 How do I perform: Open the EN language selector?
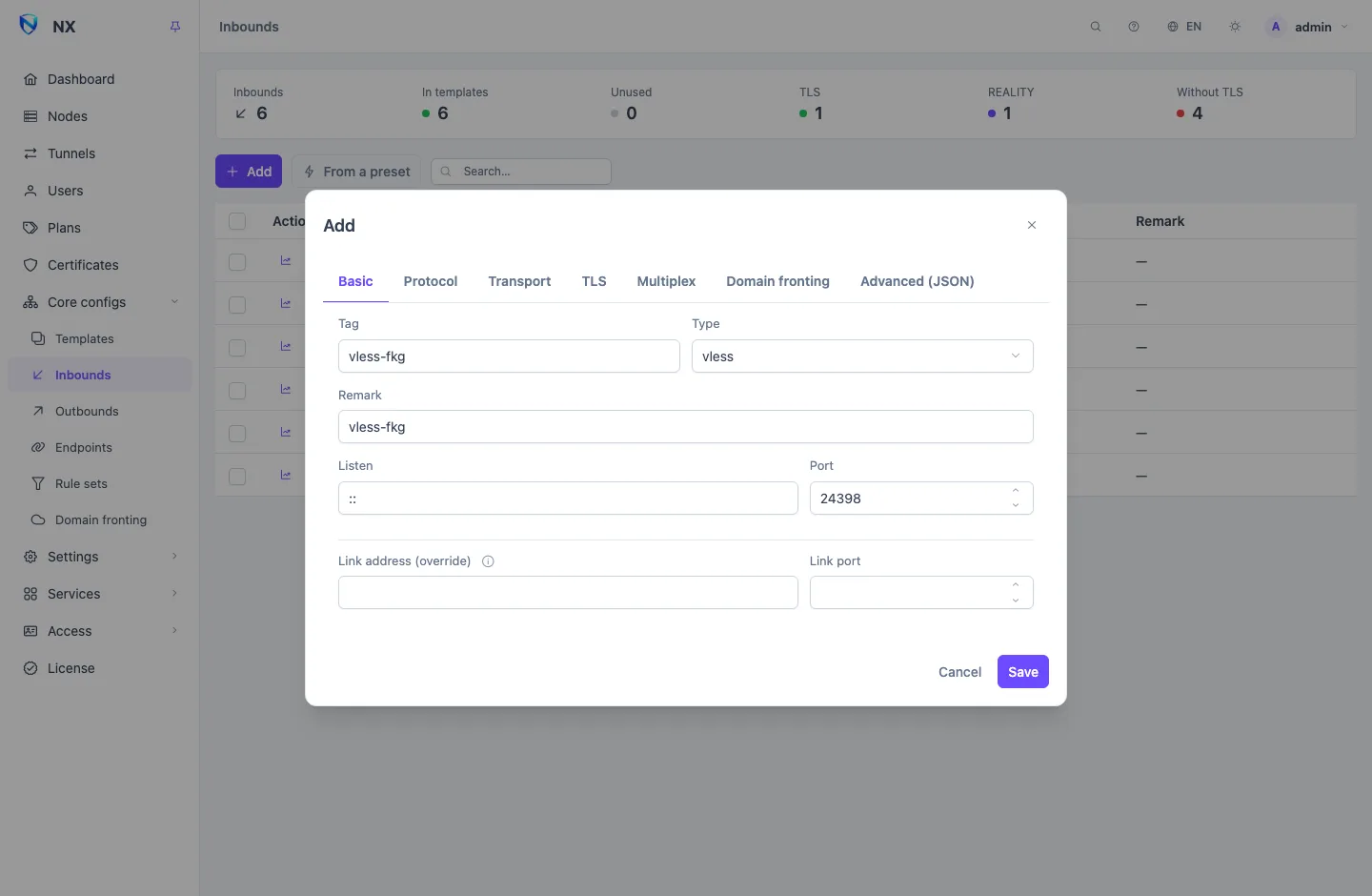(x=1184, y=27)
